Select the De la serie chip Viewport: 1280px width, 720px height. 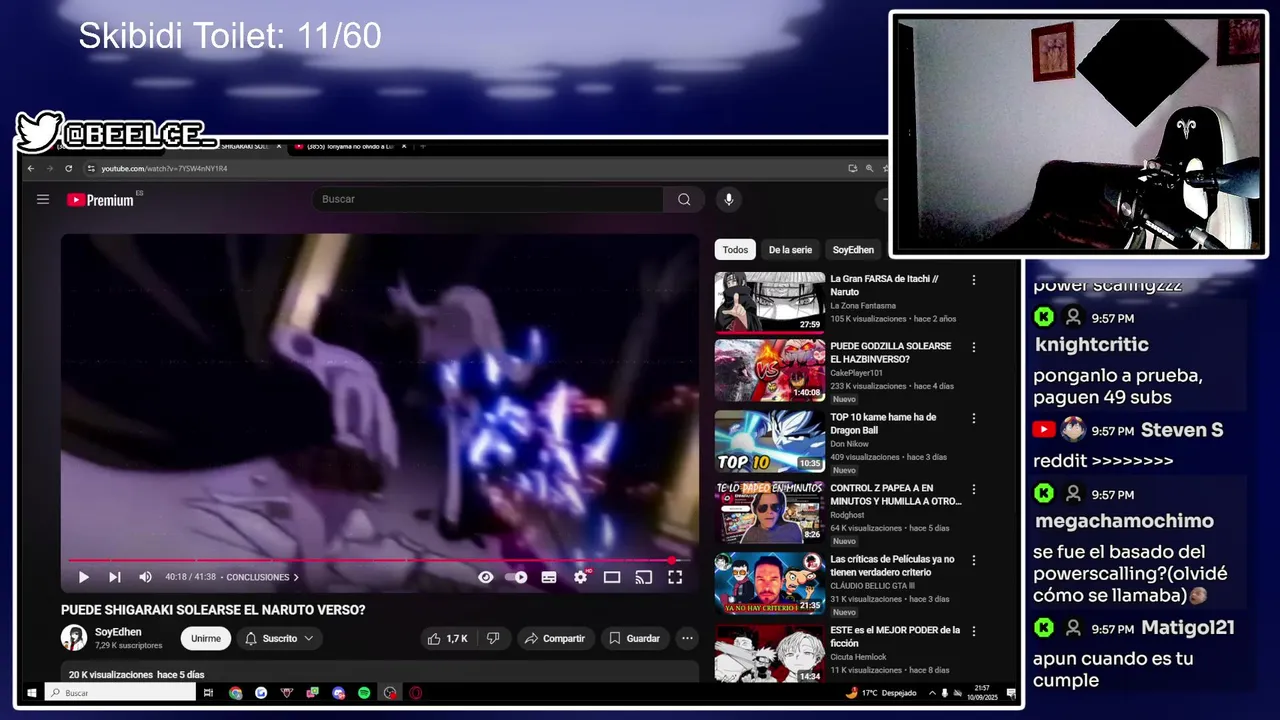790,250
